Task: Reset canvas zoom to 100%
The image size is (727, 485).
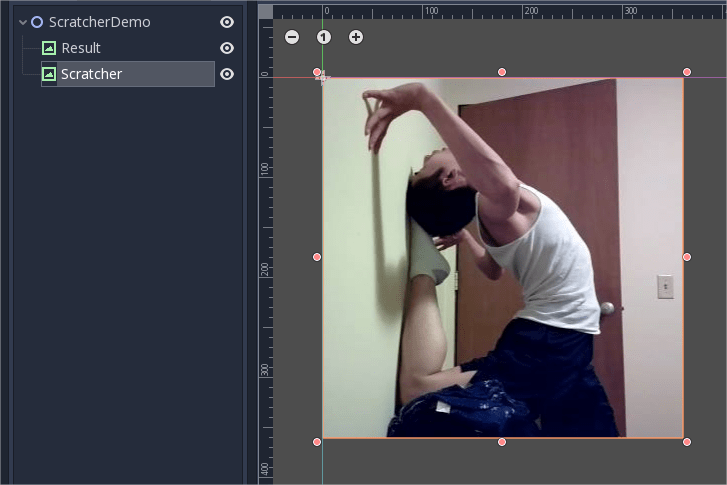Action: coord(324,37)
